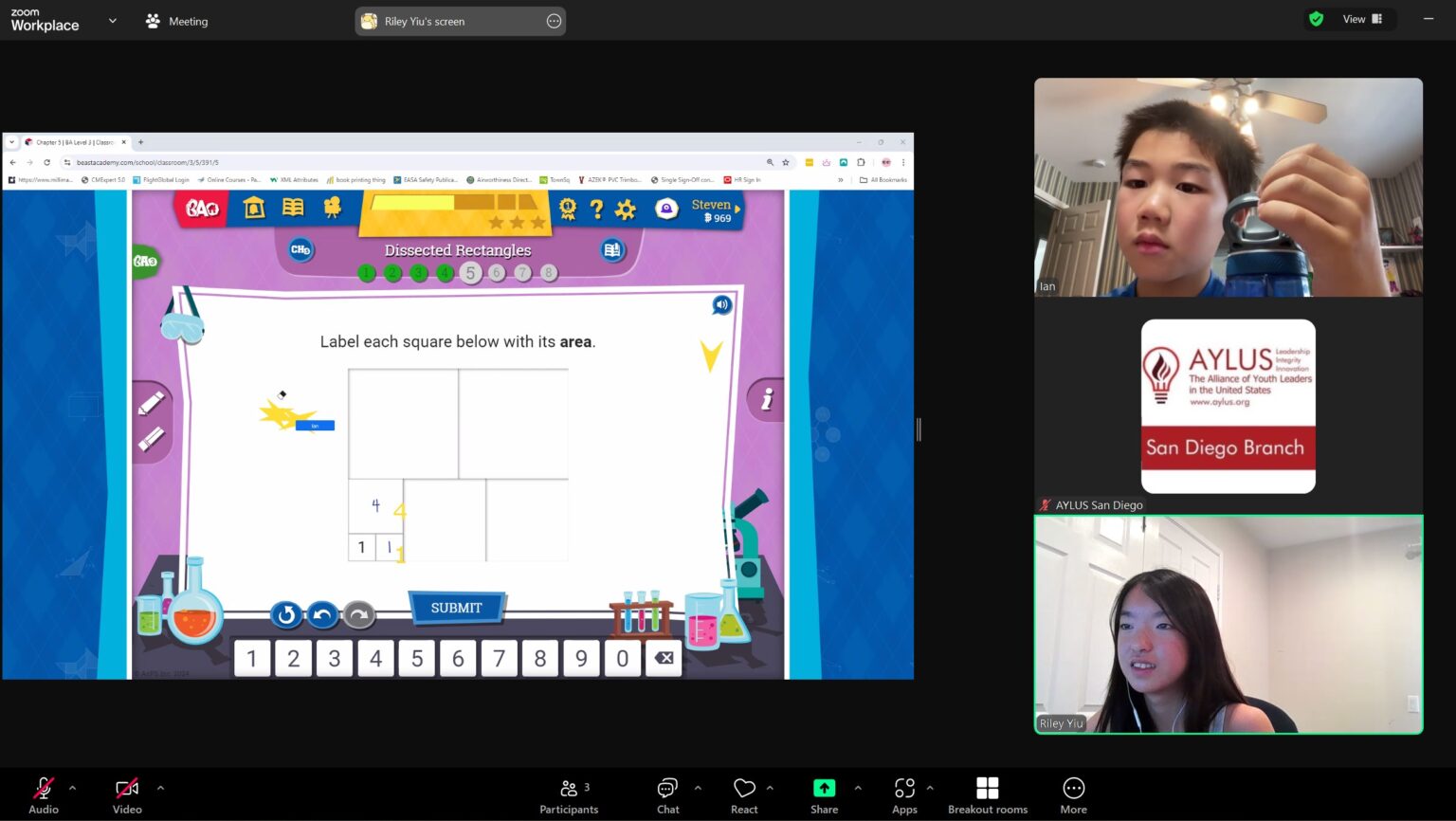Image resolution: width=1456 pixels, height=821 pixels.
Task: Click number key 0 on the keypad
Action: pos(623,658)
